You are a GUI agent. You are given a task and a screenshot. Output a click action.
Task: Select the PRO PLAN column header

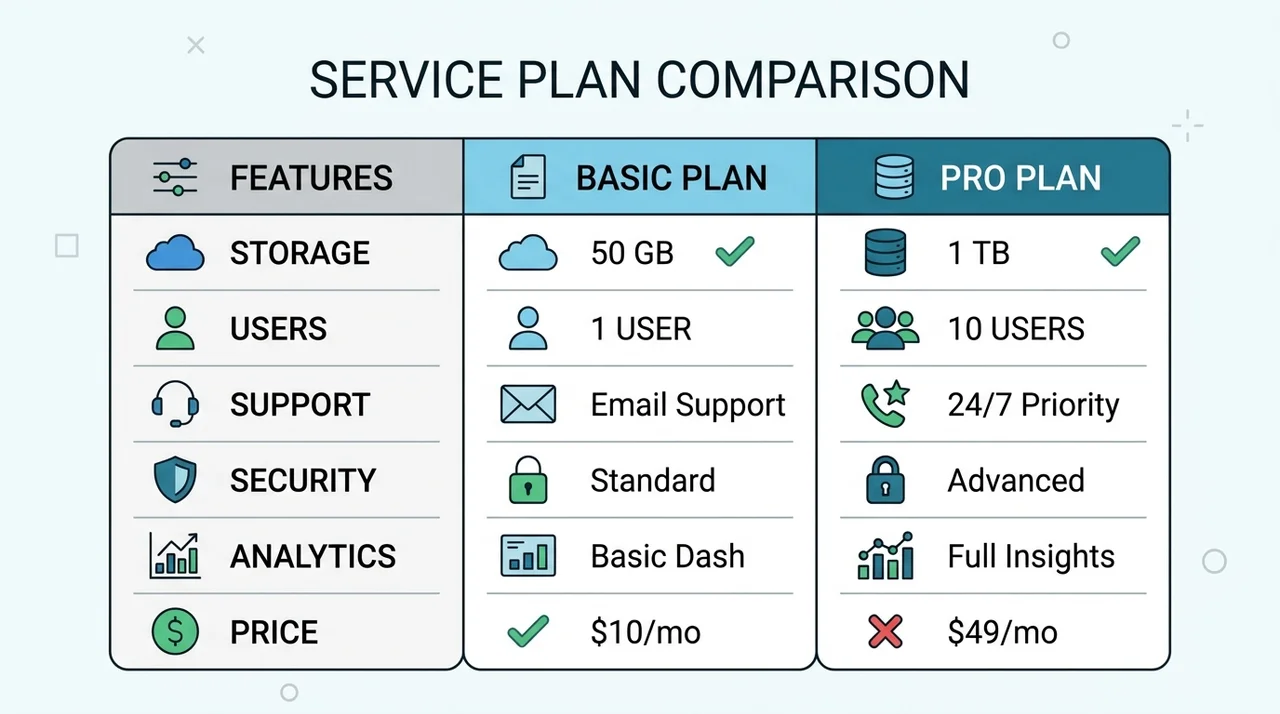[993, 177]
